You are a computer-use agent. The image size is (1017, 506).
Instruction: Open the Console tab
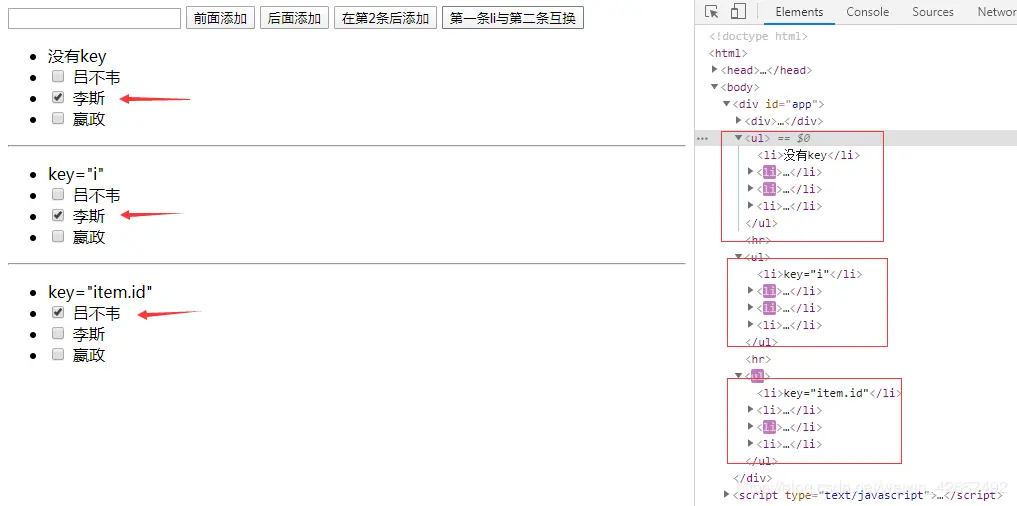coord(867,12)
